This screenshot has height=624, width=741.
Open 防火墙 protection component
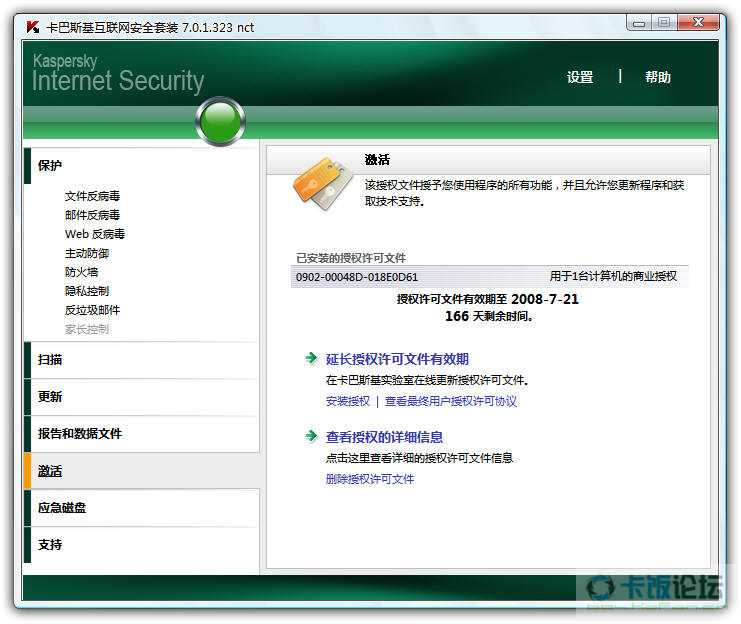81,272
